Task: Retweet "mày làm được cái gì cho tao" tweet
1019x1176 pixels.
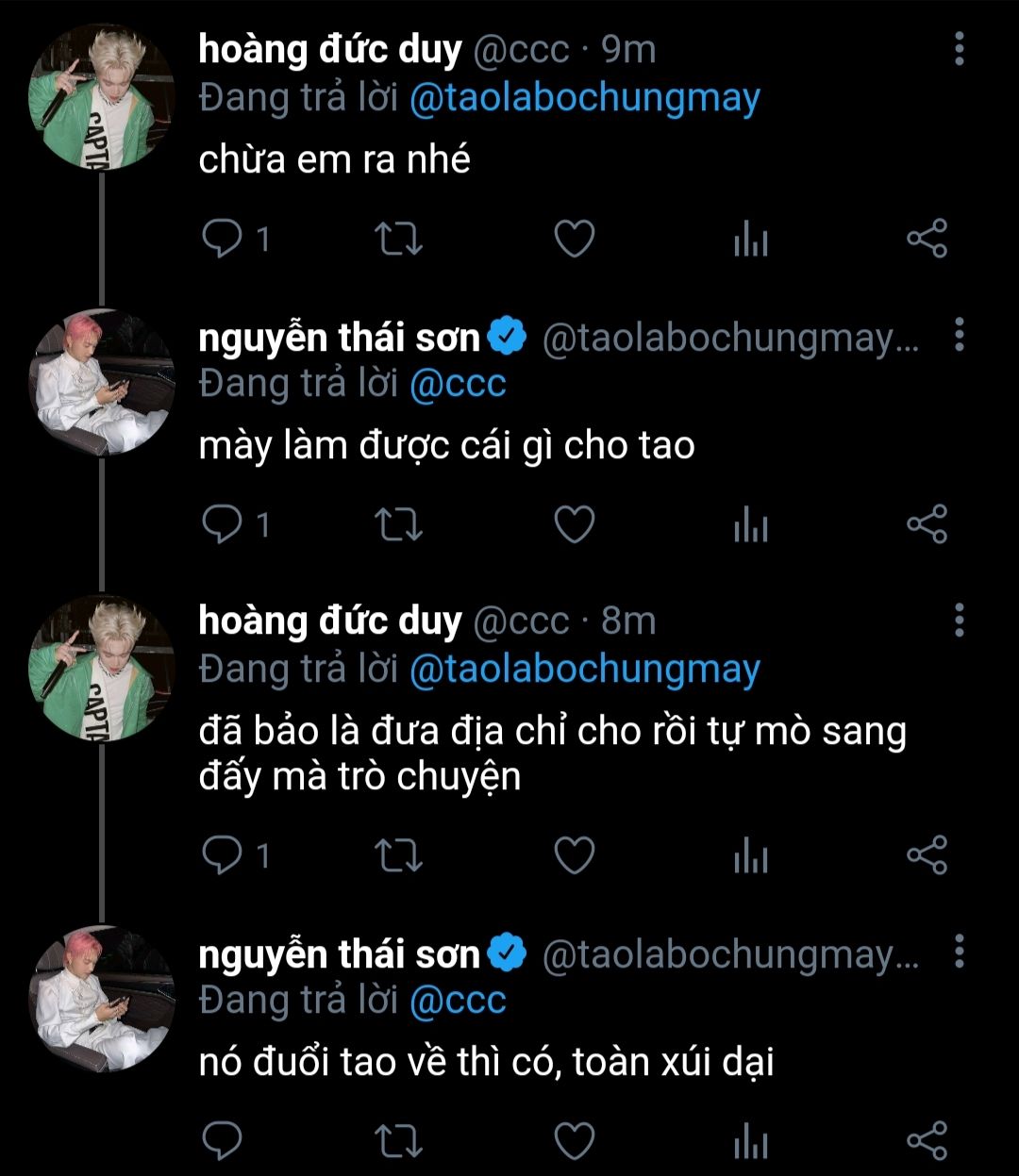Action: coord(398,524)
